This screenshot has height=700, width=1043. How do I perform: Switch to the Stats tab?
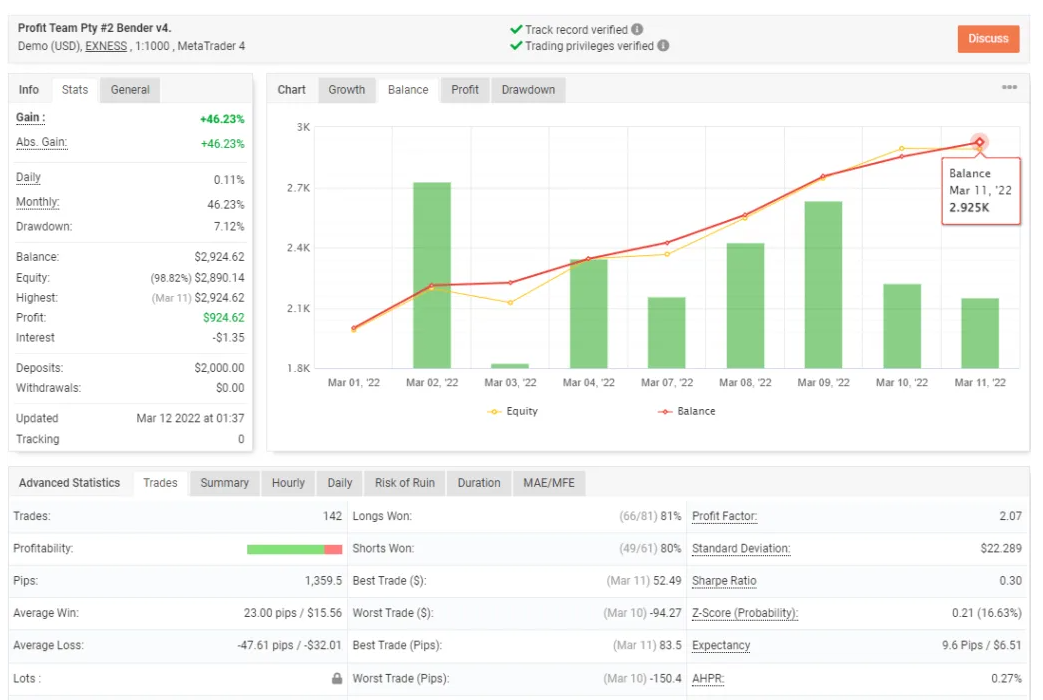(75, 90)
